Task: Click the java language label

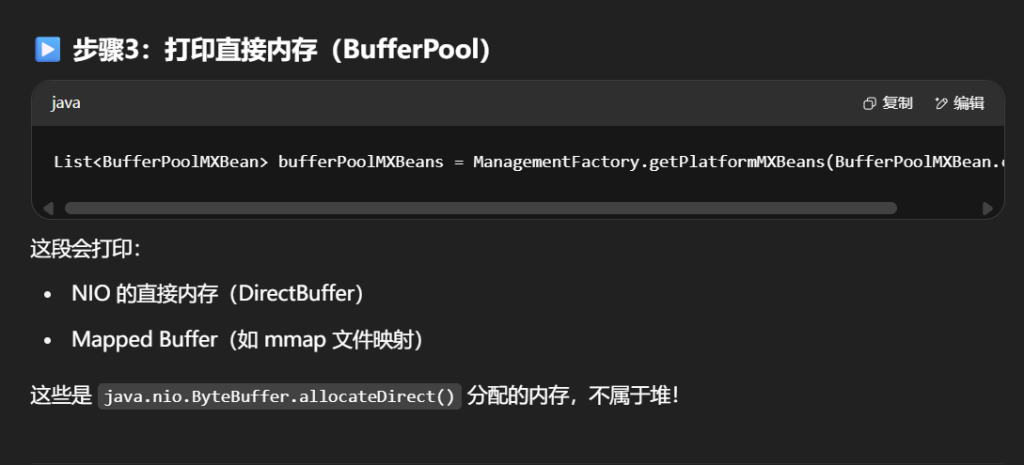Action: click(66, 103)
